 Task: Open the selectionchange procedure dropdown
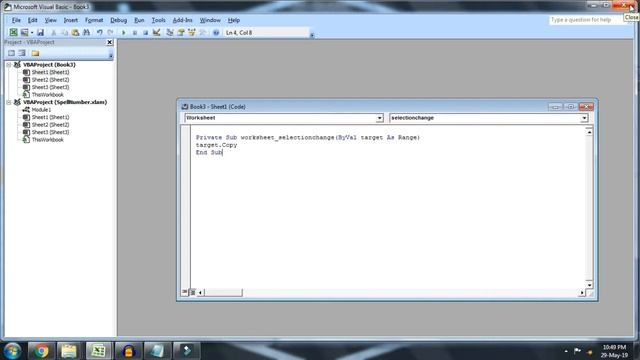click(x=584, y=118)
